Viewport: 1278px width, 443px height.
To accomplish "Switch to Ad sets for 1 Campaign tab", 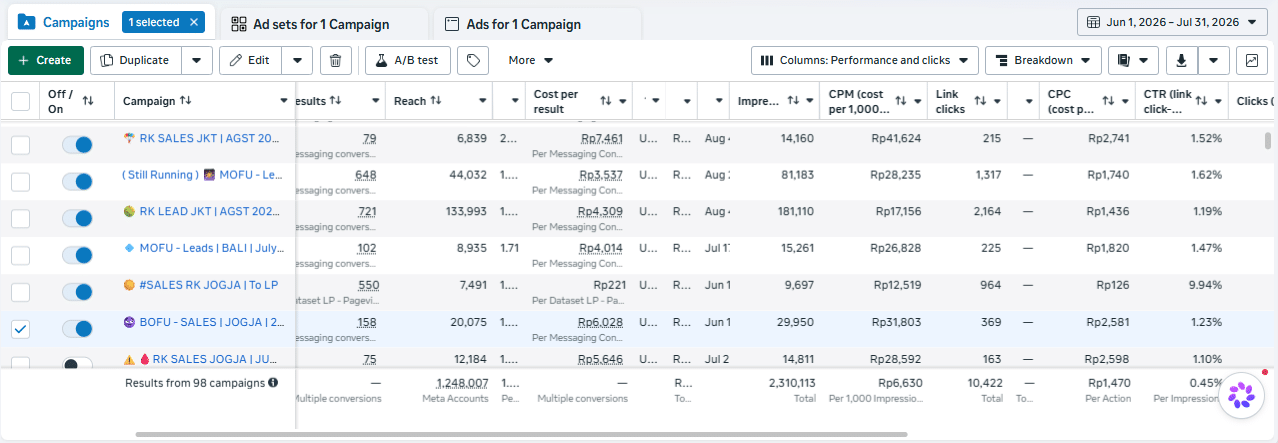I will click(x=320, y=23).
